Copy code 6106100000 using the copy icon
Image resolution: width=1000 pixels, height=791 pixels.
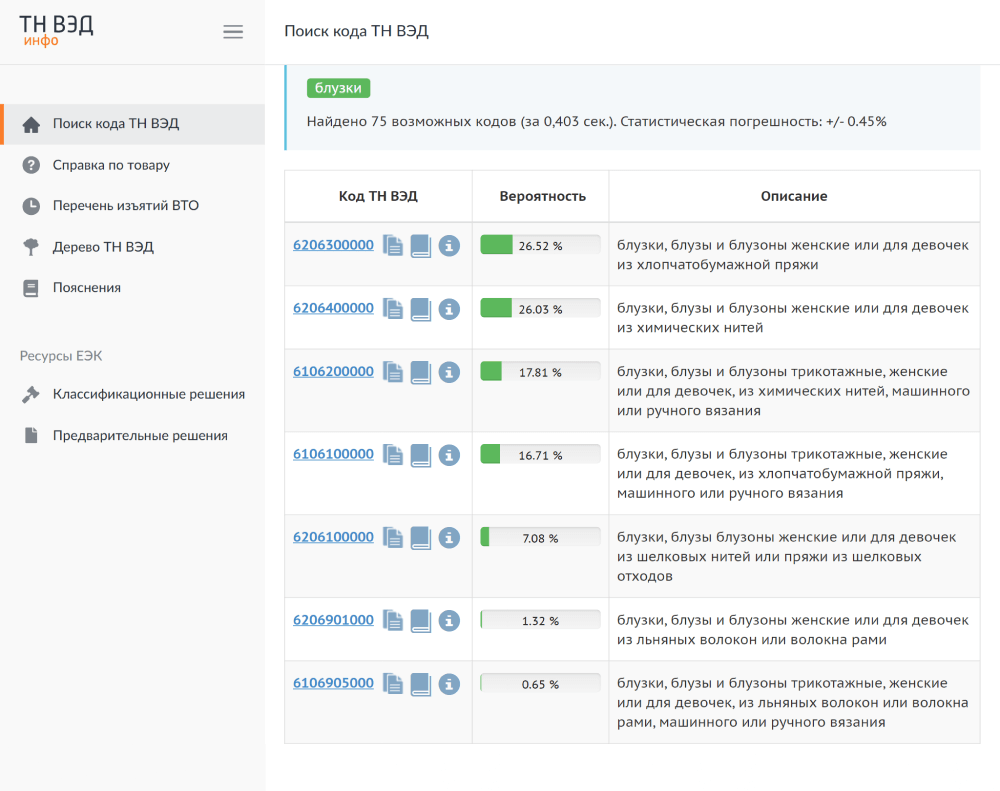point(393,455)
